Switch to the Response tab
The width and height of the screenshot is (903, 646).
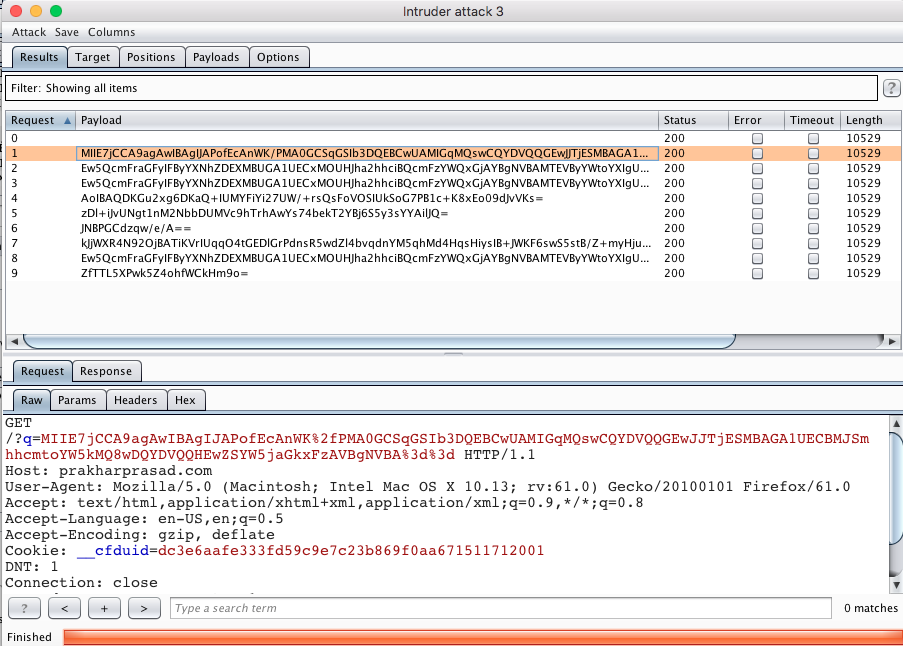[x=106, y=371]
